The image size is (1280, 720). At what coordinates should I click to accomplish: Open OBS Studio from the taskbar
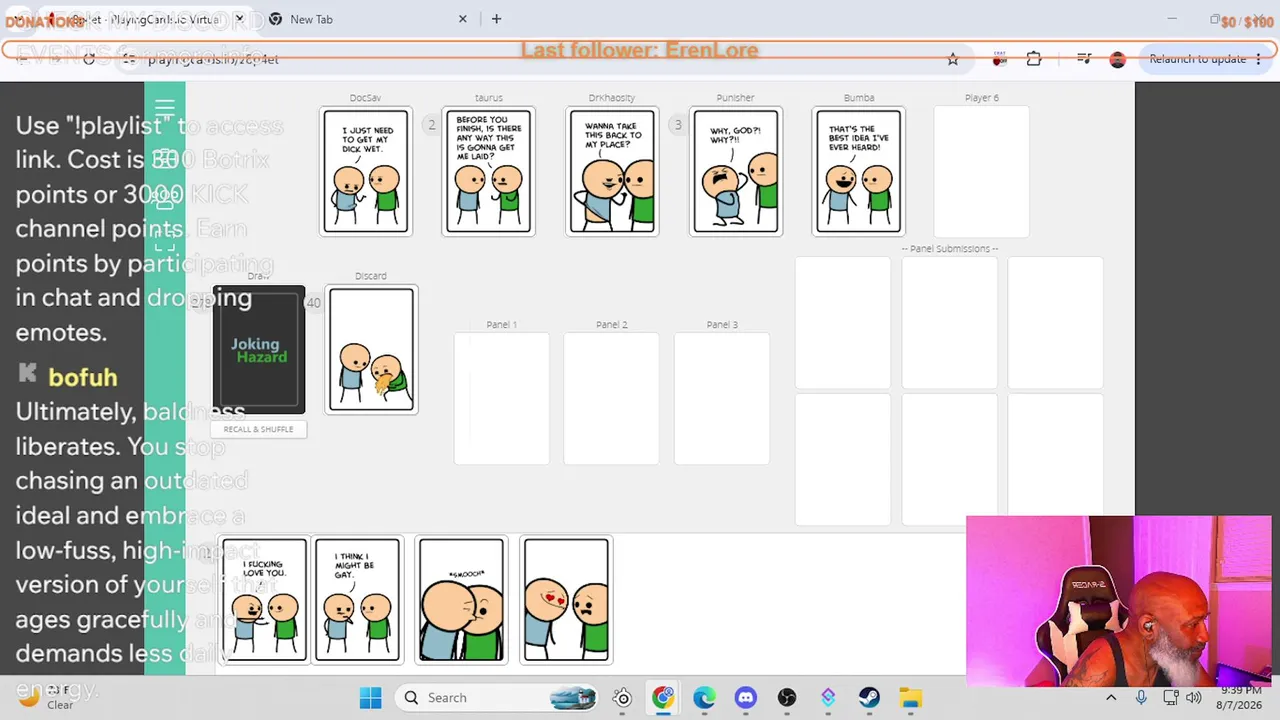pyautogui.click(x=787, y=698)
